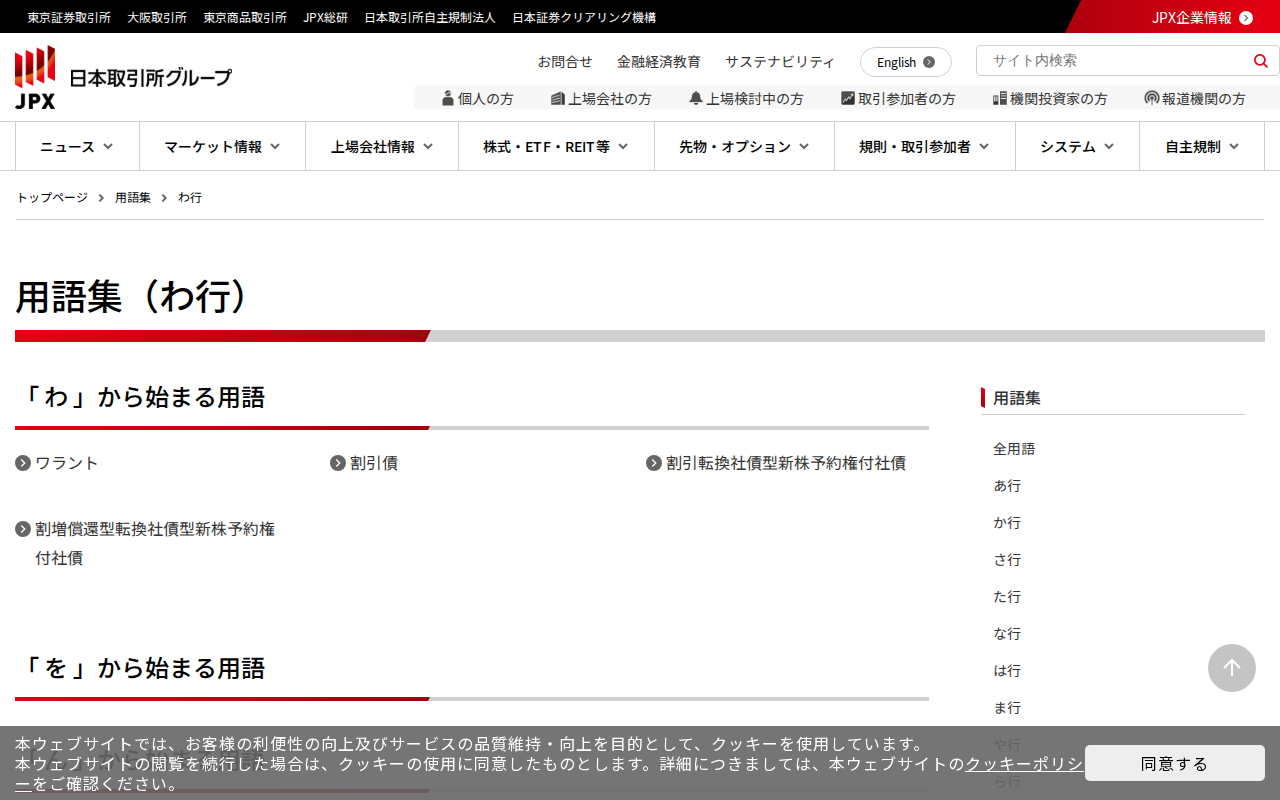This screenshot has width=1280, height=800.
Task: Open the サステナビリティ link
Action: pos(780,61)
